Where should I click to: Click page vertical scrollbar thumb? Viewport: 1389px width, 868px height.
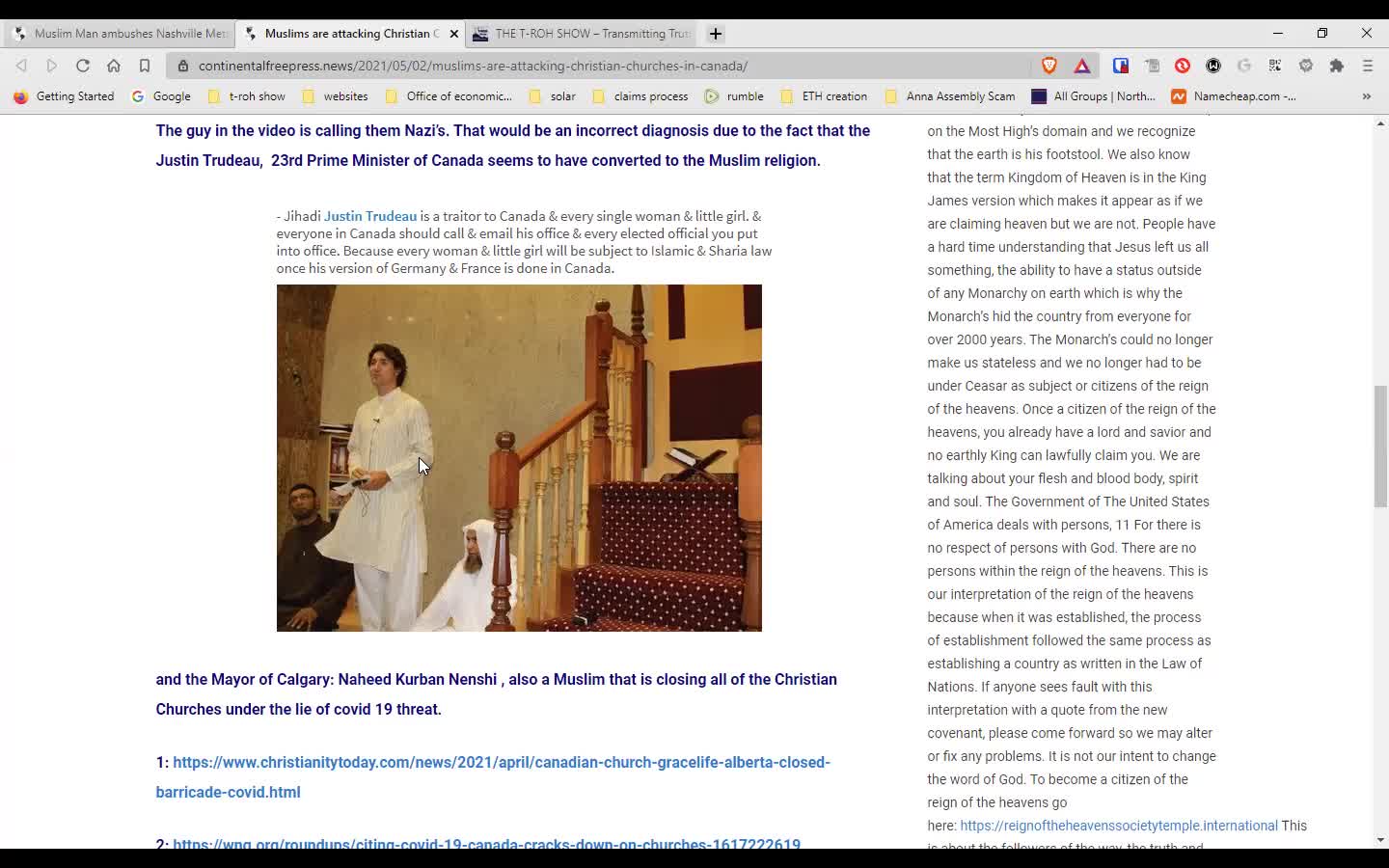coord(1380,447)
